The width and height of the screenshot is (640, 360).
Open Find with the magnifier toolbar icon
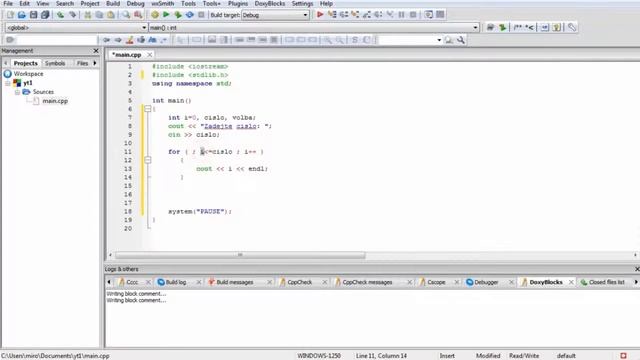tap(126, 15)
